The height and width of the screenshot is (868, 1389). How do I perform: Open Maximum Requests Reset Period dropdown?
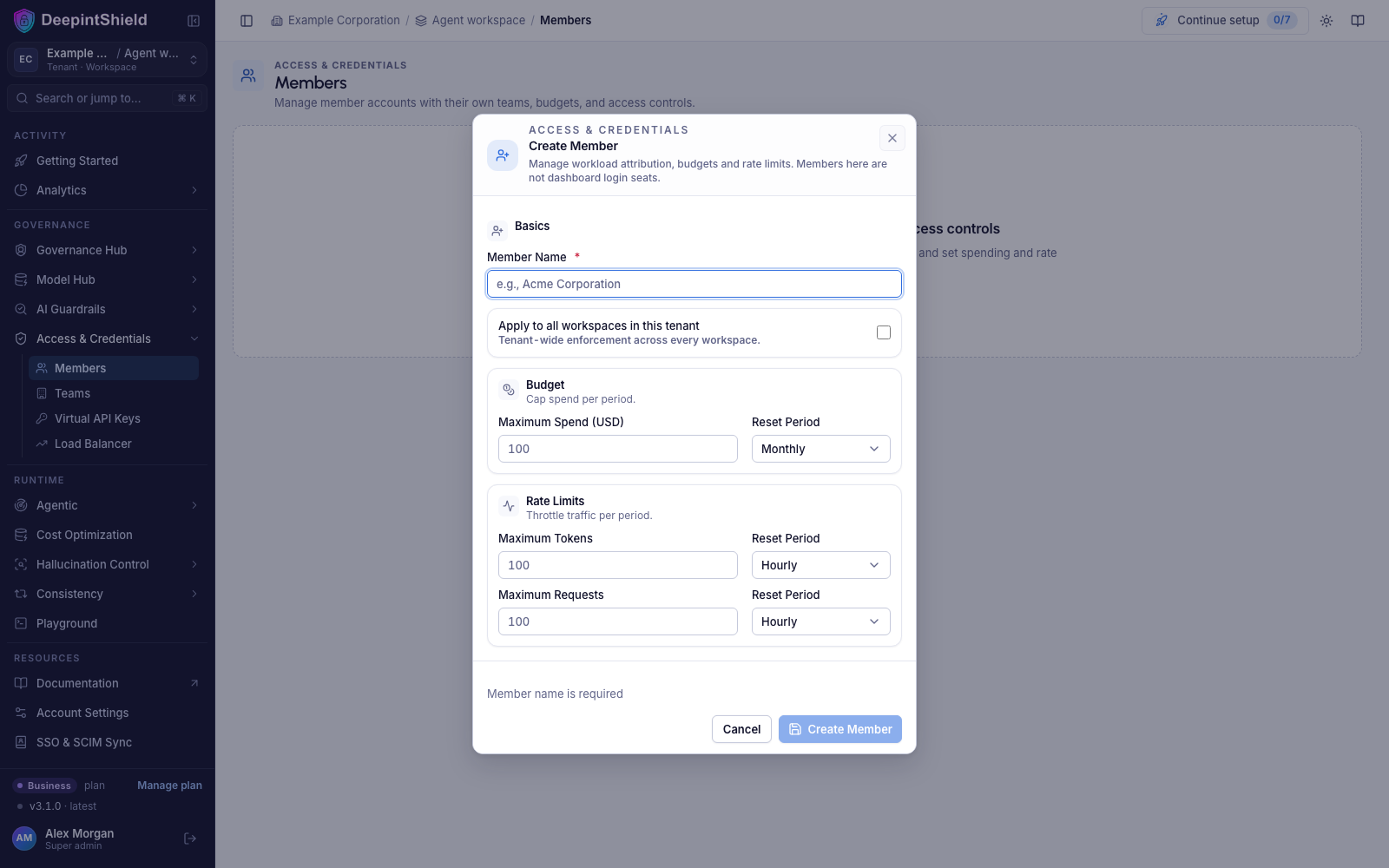[x=821, y=621]
